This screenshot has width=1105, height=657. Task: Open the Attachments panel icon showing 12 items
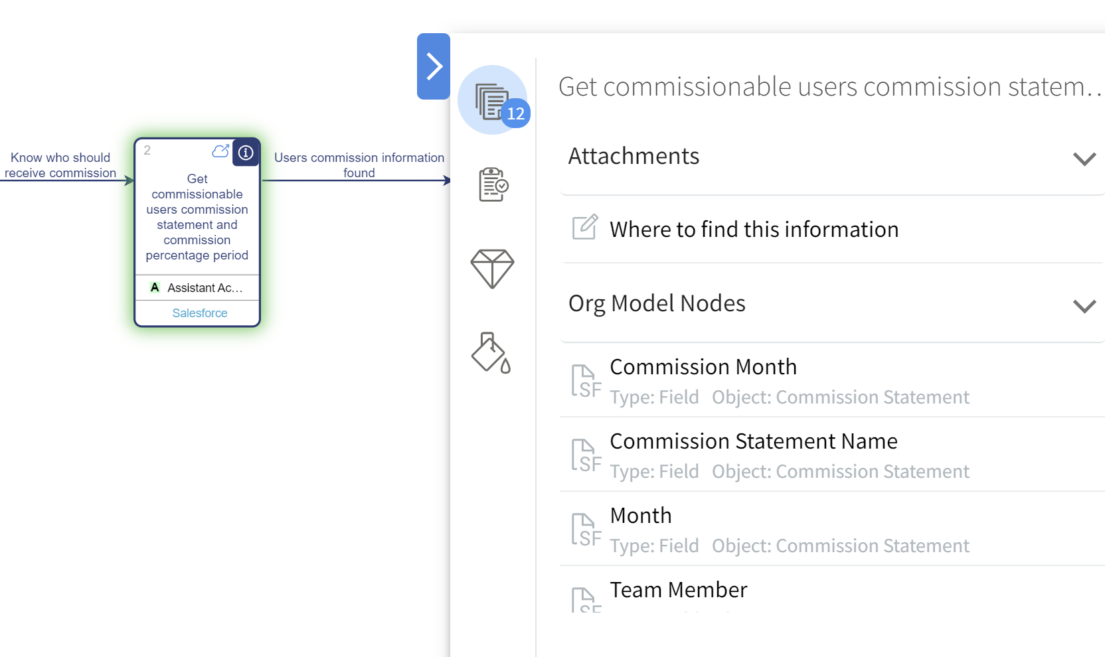click(492, 96)
